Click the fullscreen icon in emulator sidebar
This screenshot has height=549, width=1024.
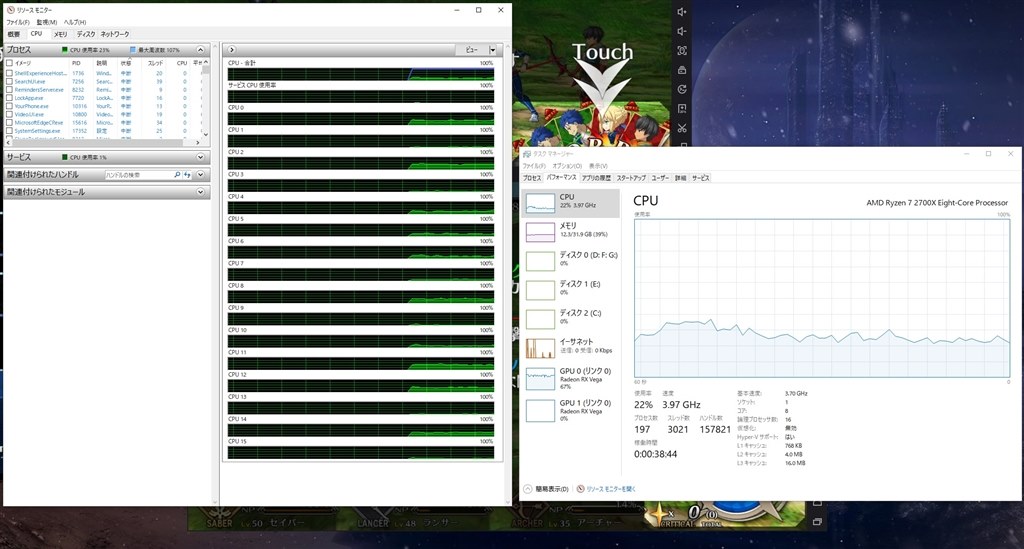point(682,50)
